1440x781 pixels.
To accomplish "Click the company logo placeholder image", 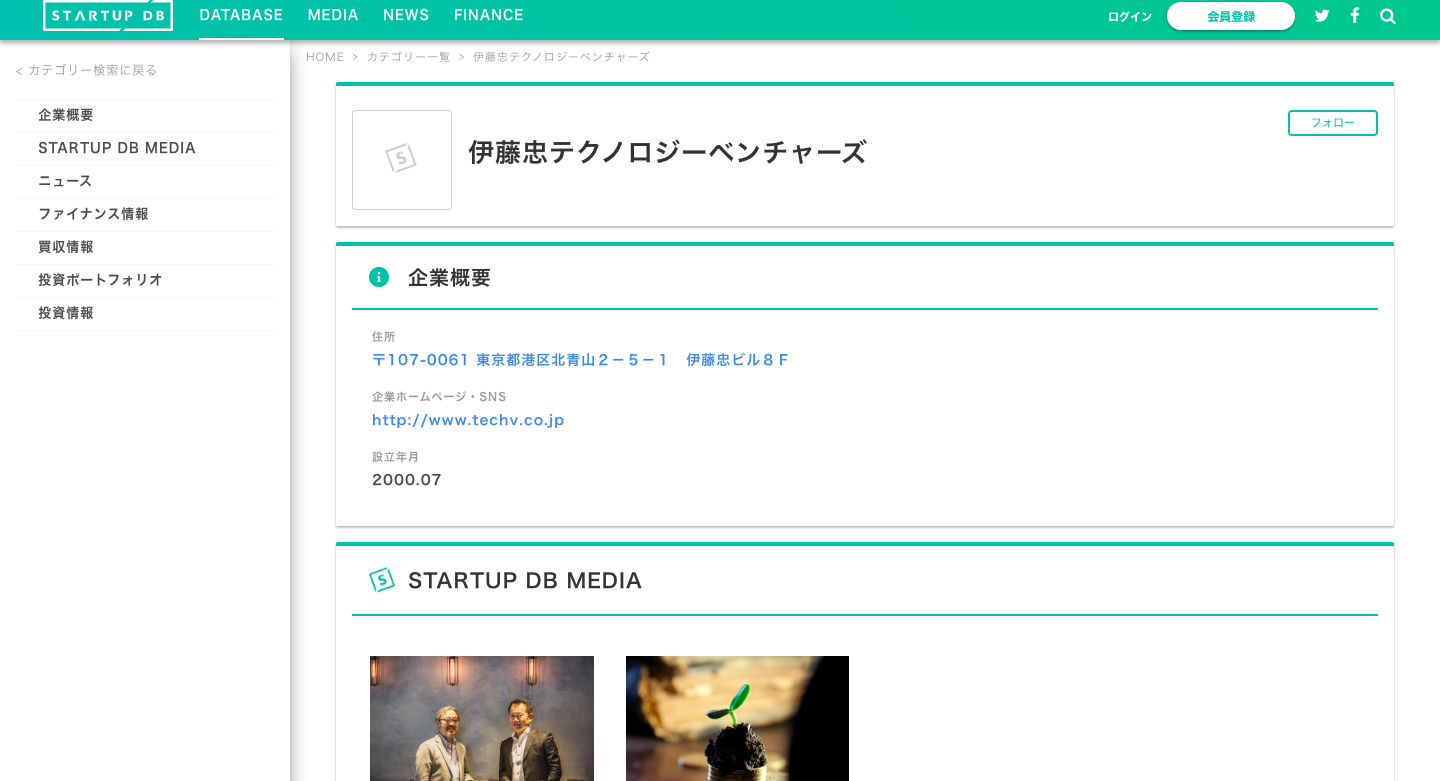I will pos(402,159).
